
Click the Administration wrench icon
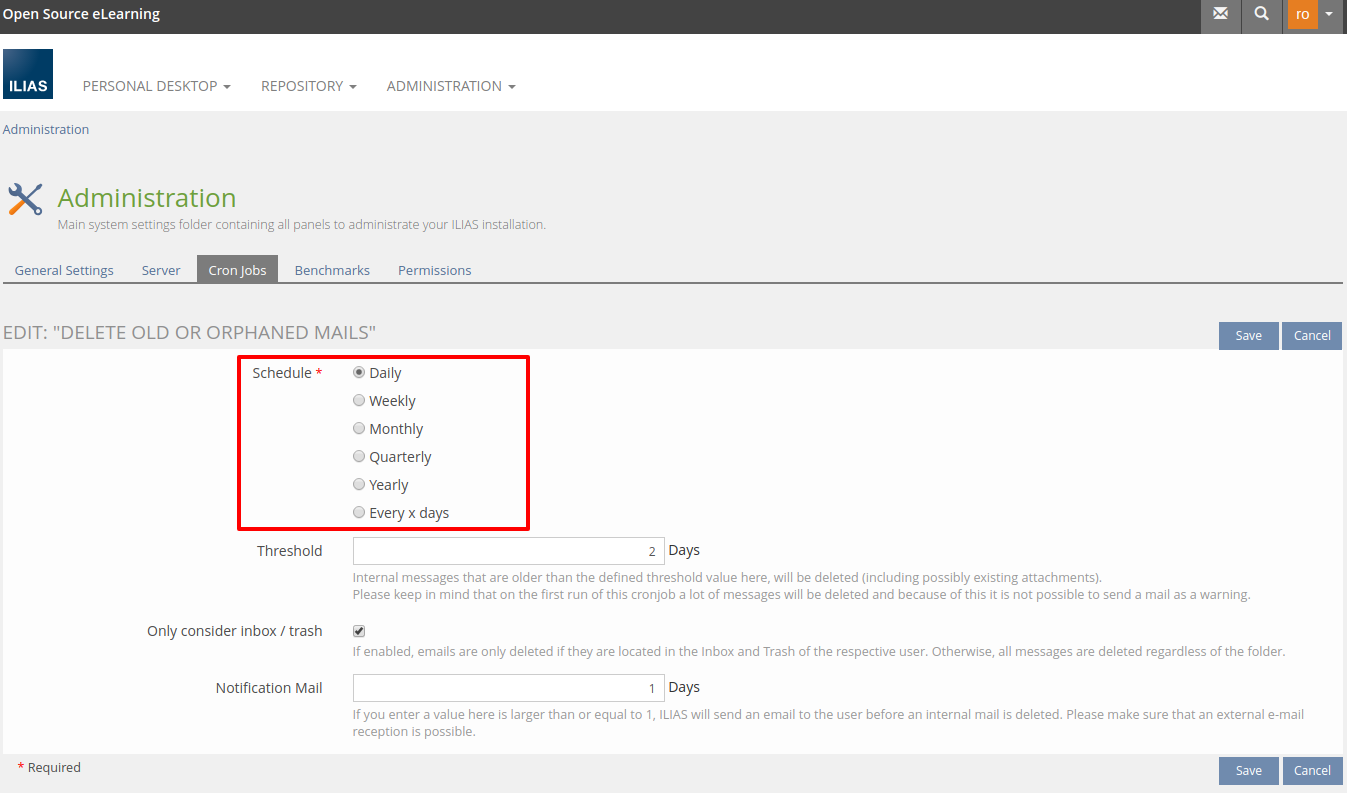tap(25, 199)
